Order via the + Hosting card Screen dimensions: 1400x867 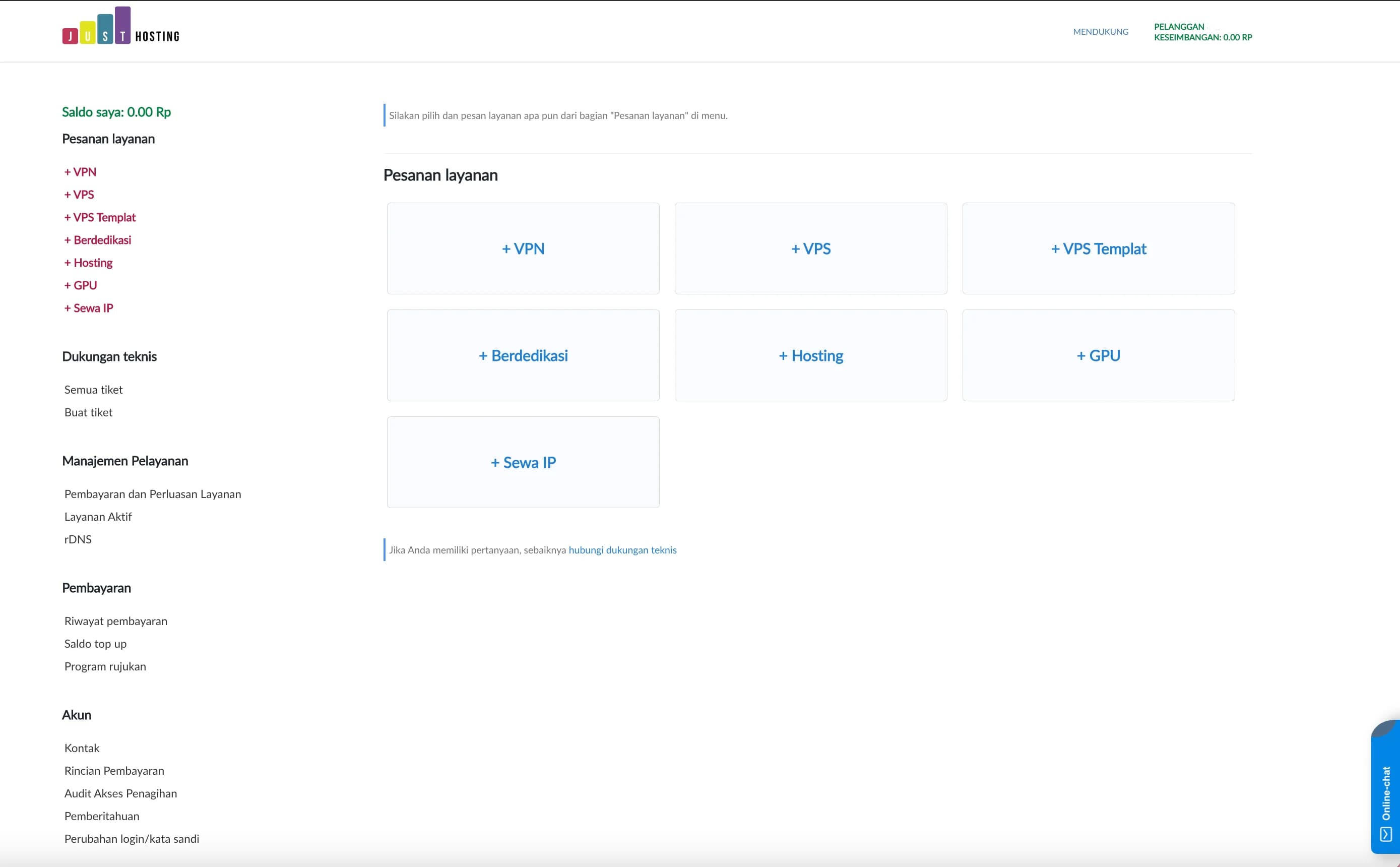810,355
